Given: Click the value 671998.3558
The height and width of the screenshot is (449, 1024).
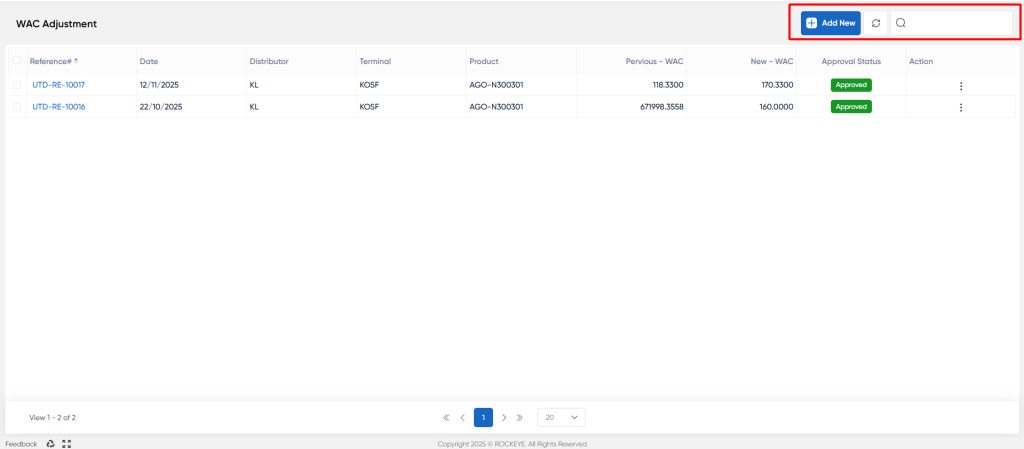Looking at the screenshot, I should 662,107.
